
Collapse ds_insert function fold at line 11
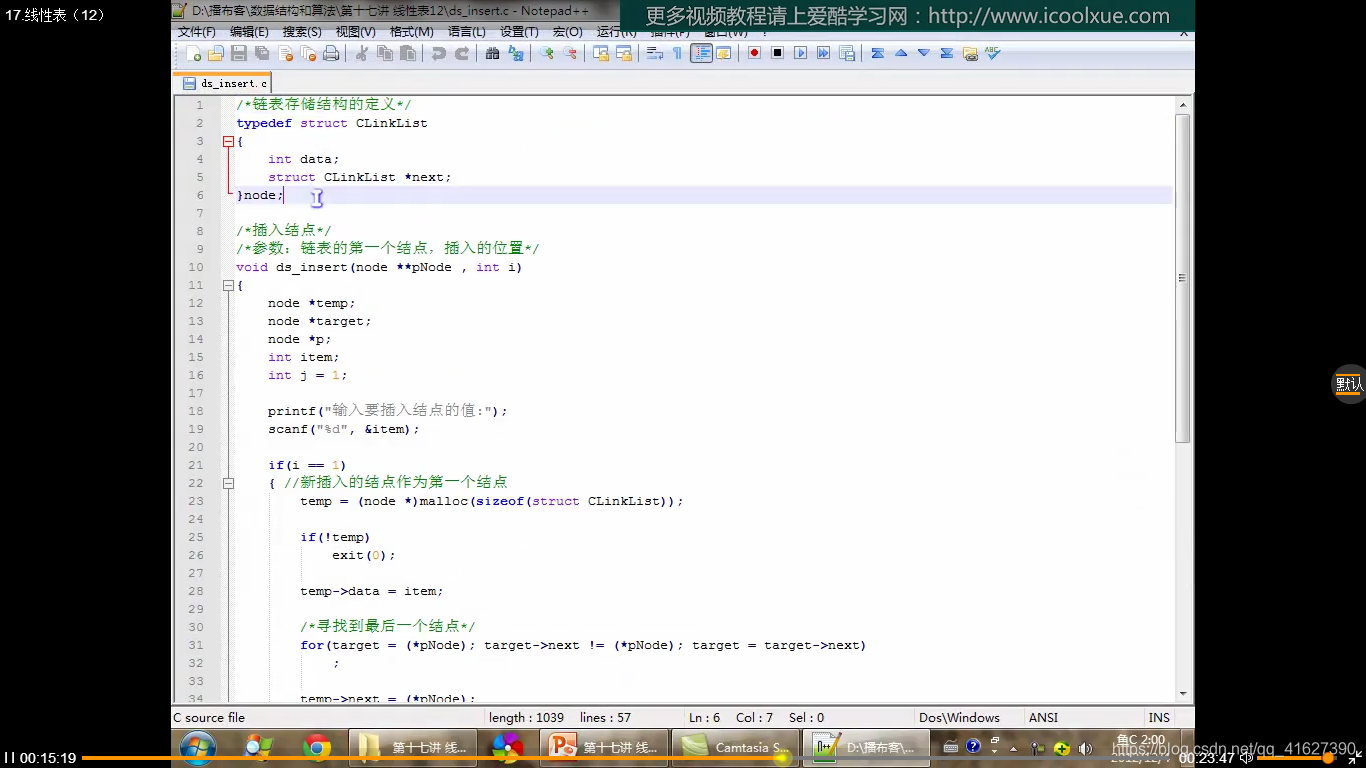228,285
